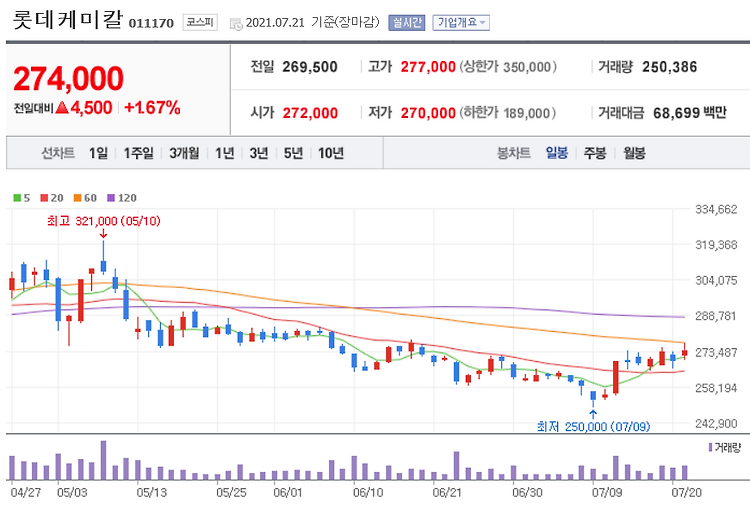
Task: Click the 288,781 price axis label
Action: click(716, 316)
